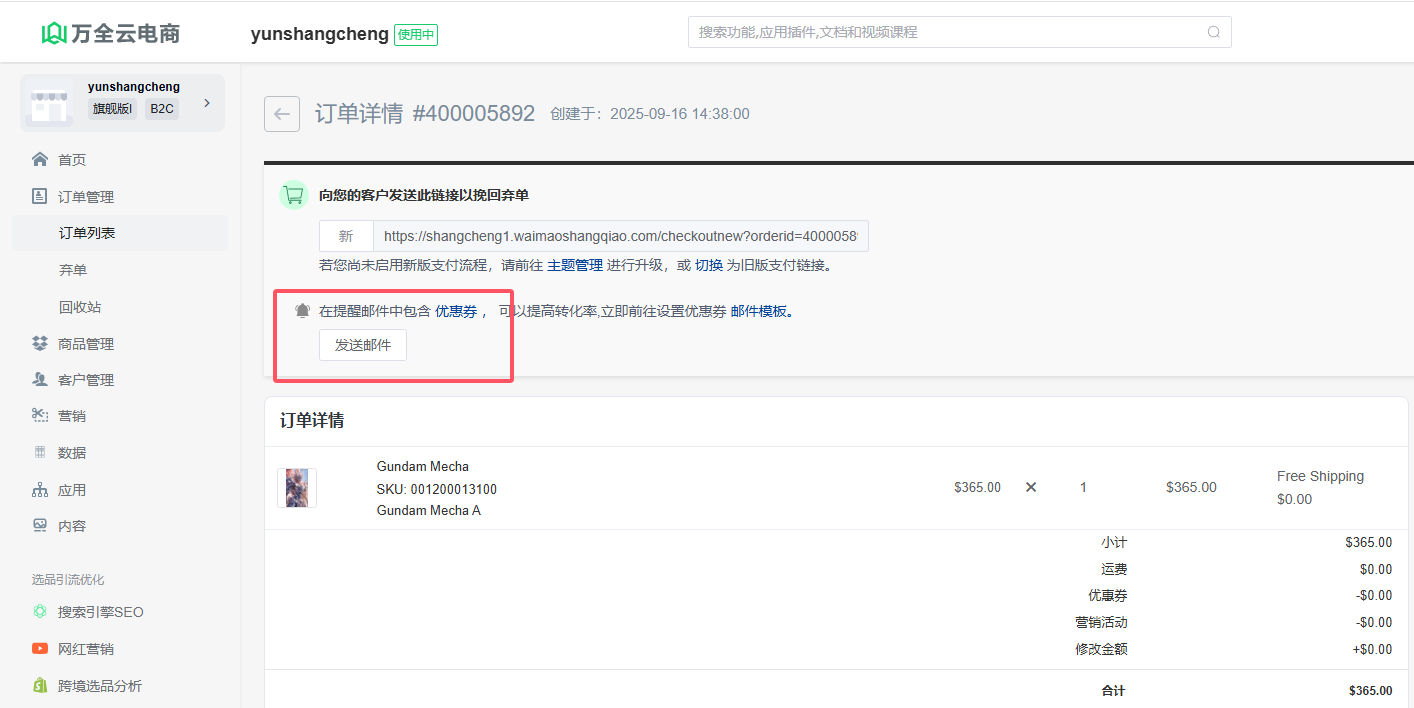Click the back arrow beside 订单详情
Viewport: 1414px width, 708px height.
coord(282,114)
